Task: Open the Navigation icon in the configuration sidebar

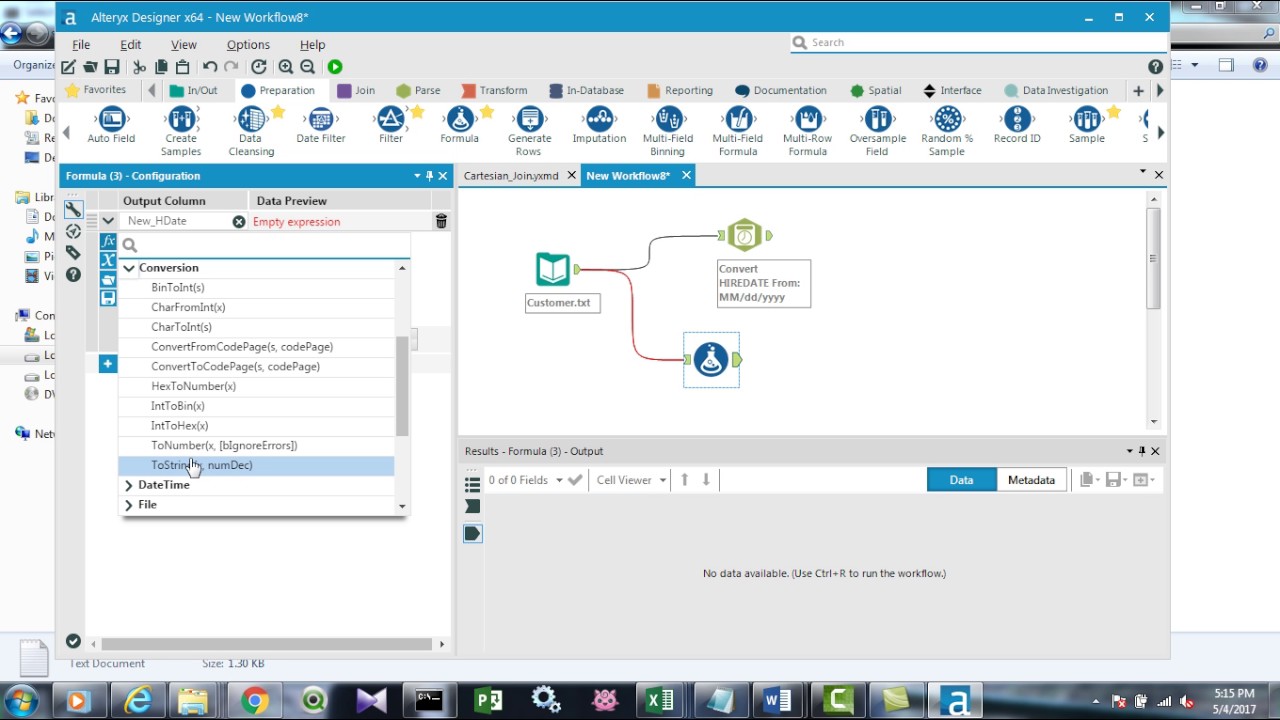Action: pos(73,231)
